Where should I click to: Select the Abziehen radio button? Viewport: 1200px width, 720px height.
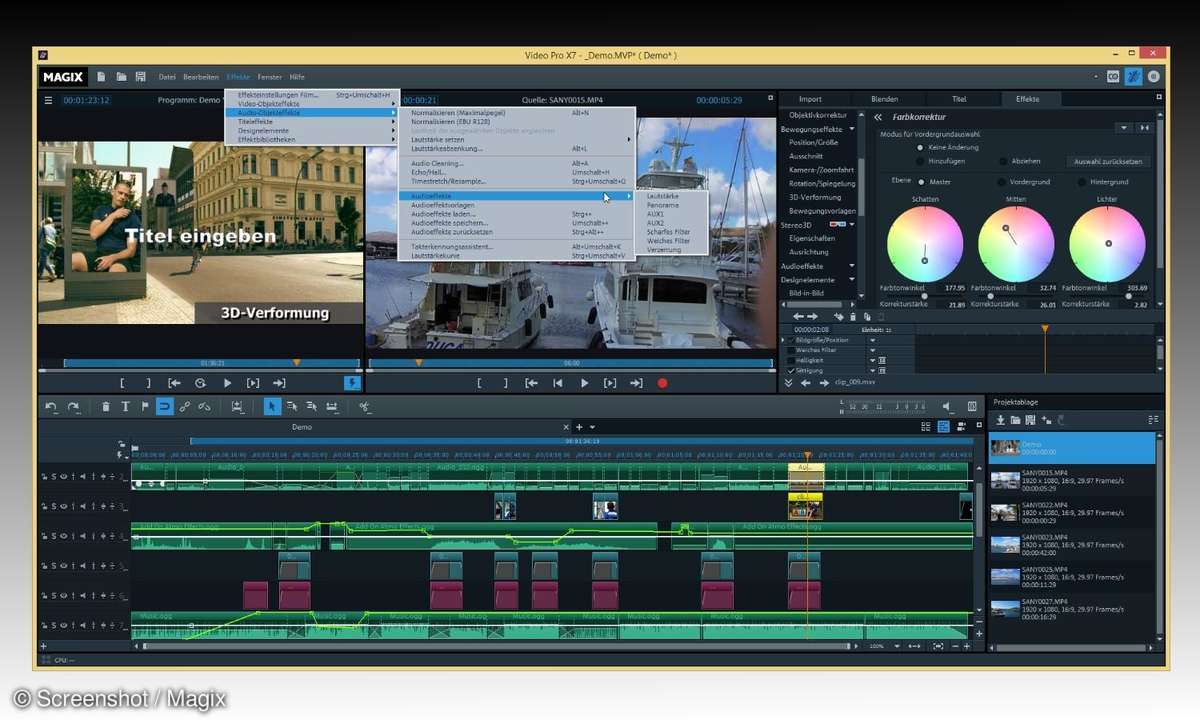tap(1002, 161)
